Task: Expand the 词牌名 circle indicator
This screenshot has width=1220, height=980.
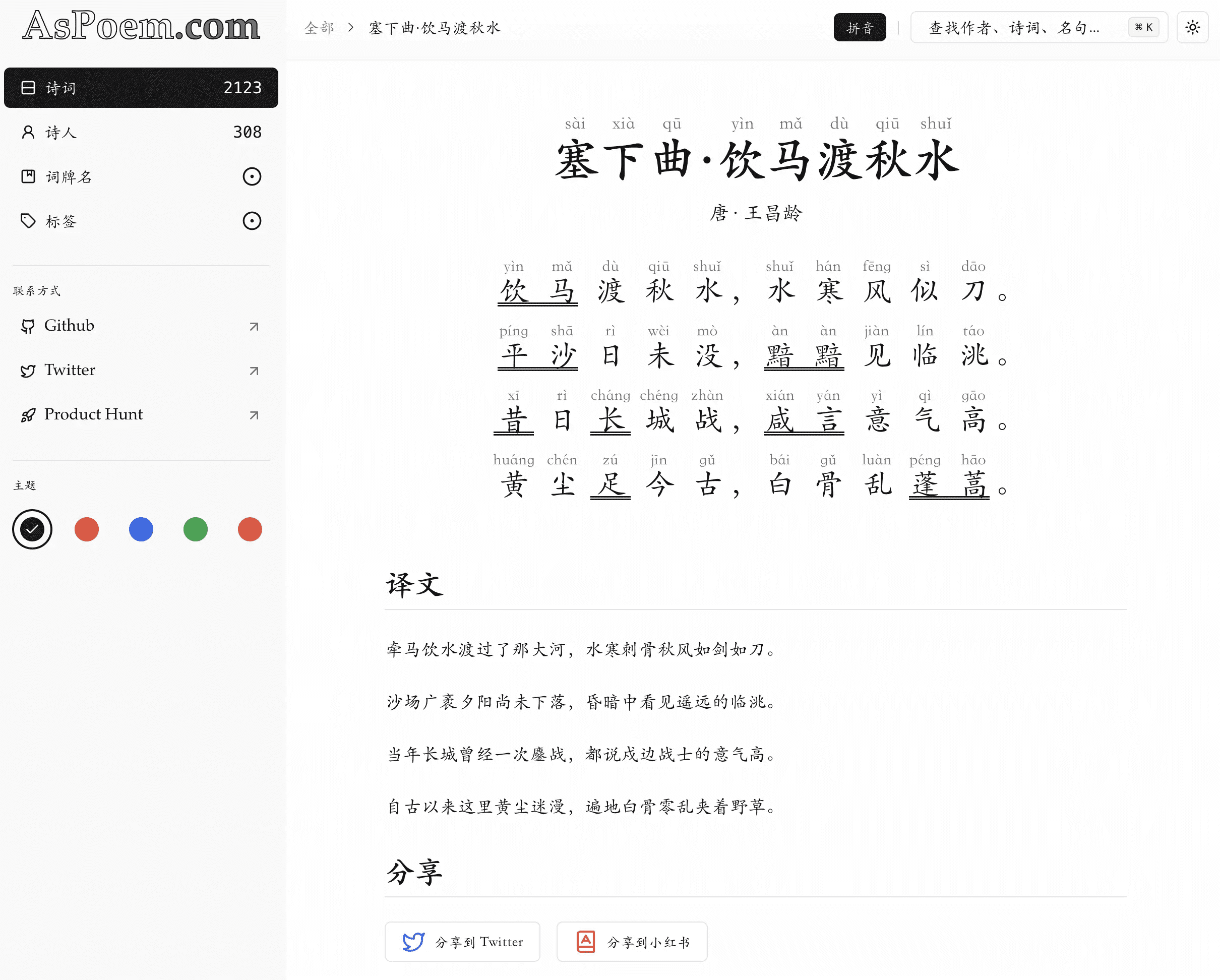Action: [252, 176]
